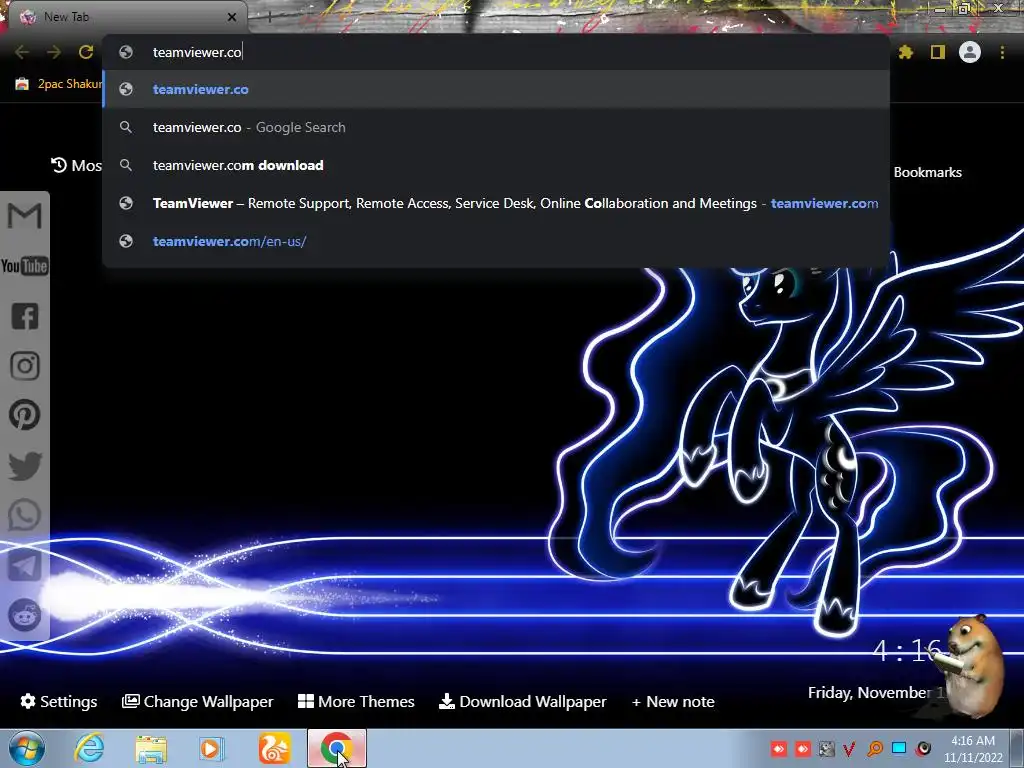Open Twitter shortcut in sidebar
1024x768 pixels.
point(25,466)
